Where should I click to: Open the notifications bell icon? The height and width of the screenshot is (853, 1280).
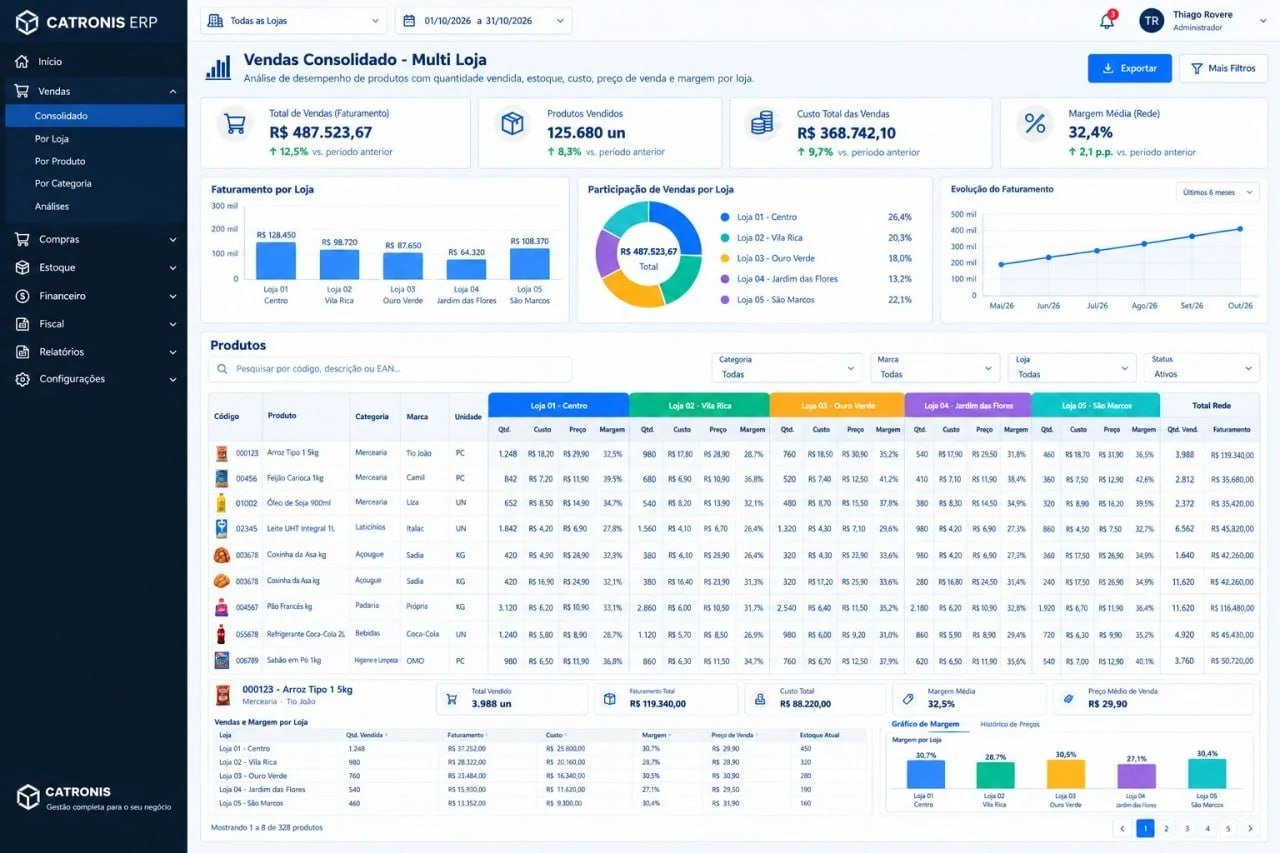point(1107,21)
